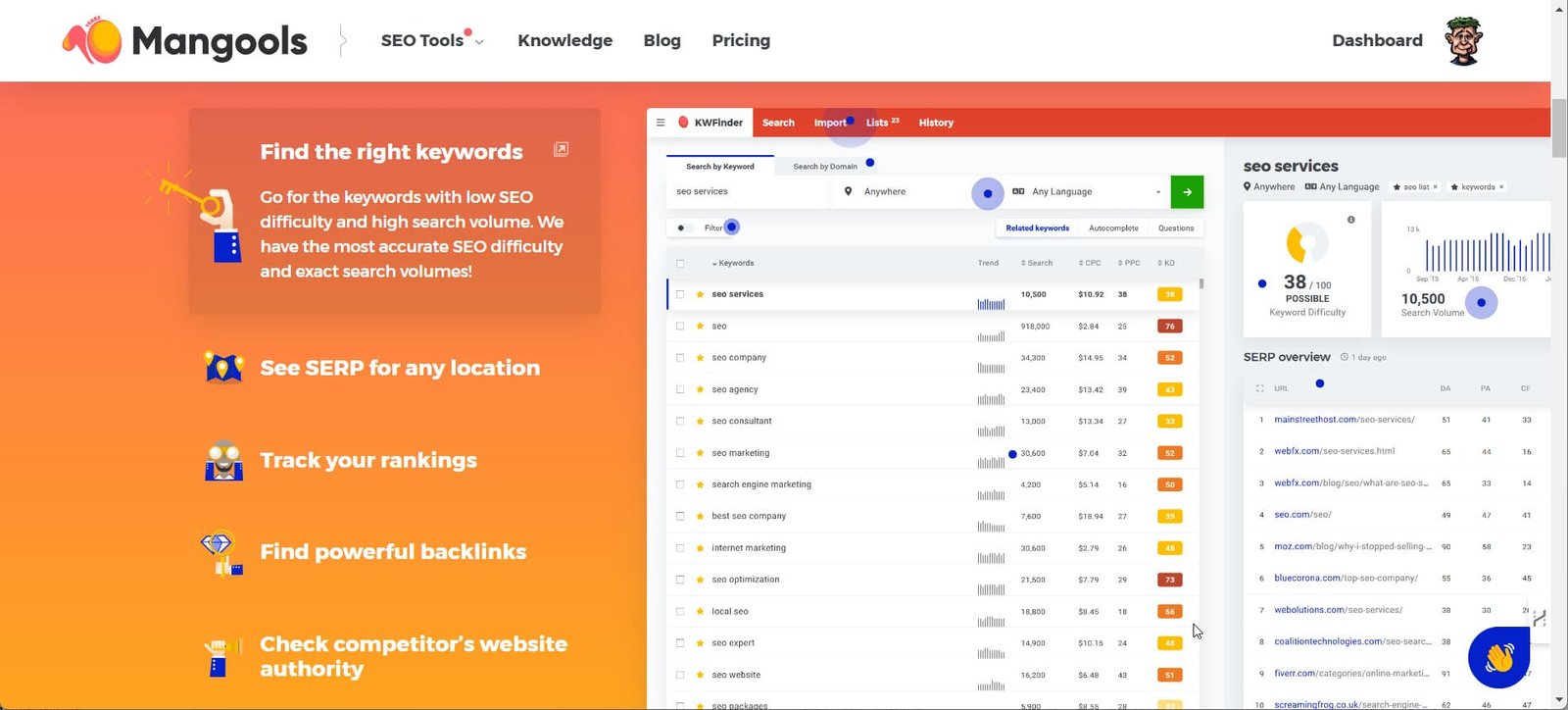Open the Import tab in KWFinder
The image size is (1568, 710).
click(x=830, y=123)
